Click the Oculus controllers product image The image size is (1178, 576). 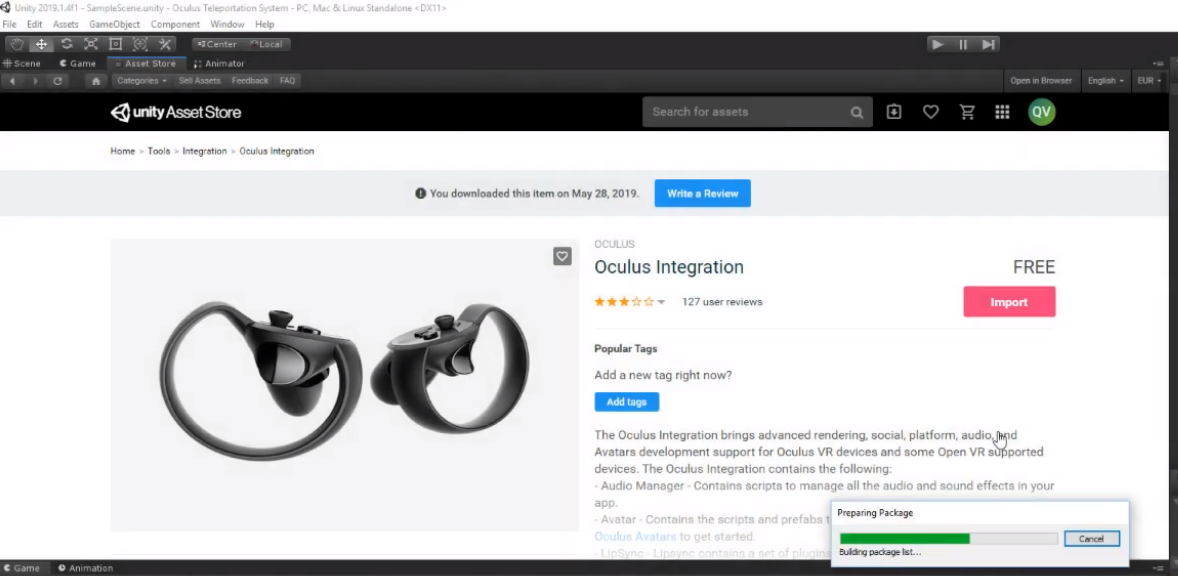pos(344,384)
